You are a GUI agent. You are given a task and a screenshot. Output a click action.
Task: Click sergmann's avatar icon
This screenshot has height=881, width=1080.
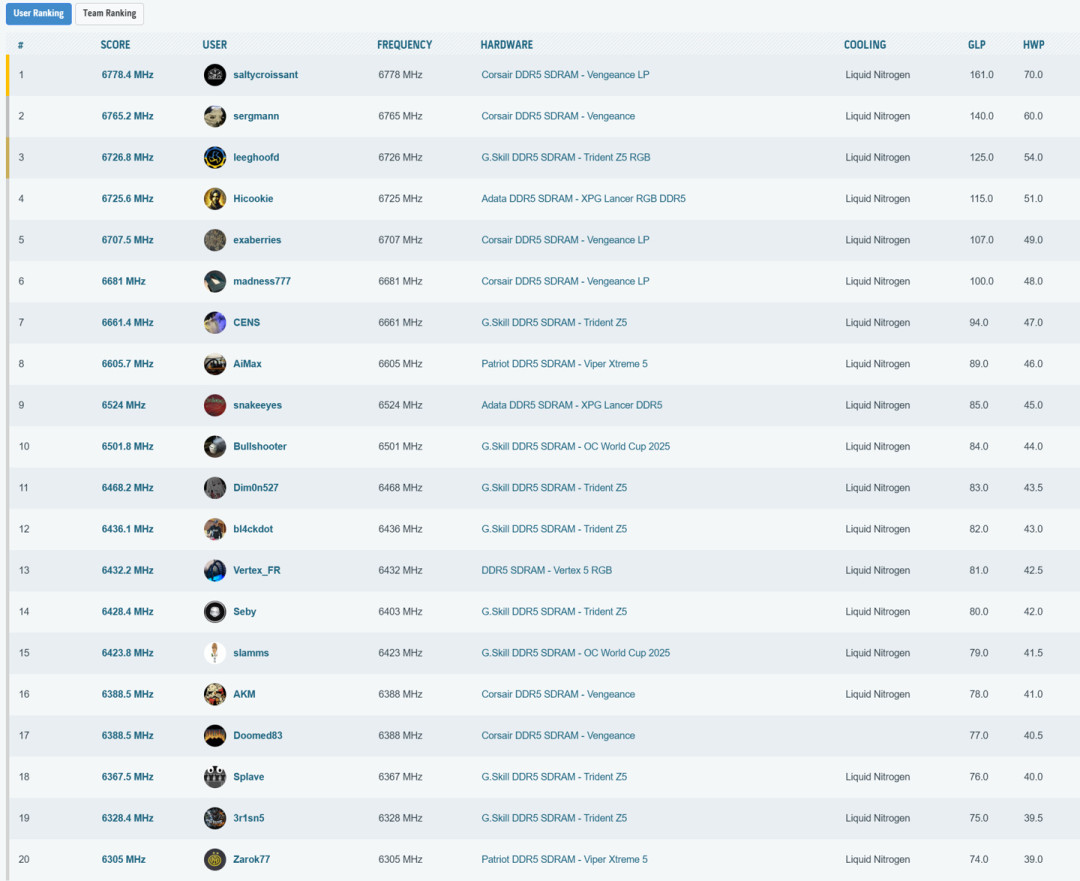215,116
